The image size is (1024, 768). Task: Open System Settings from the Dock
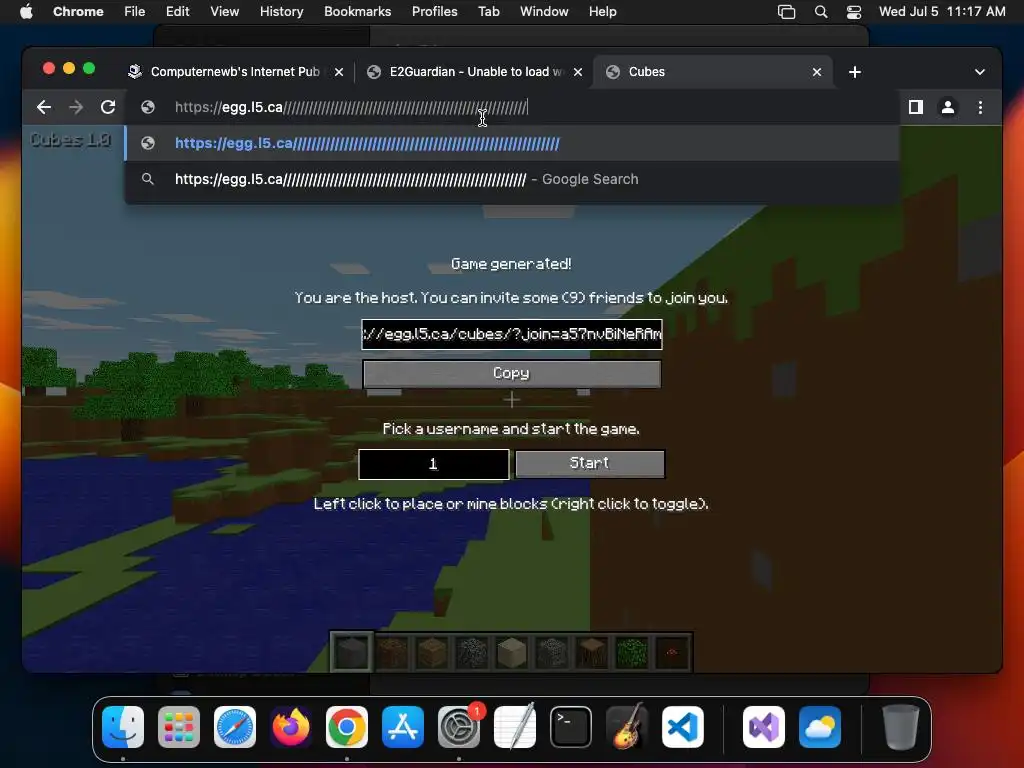pos(459,727)
